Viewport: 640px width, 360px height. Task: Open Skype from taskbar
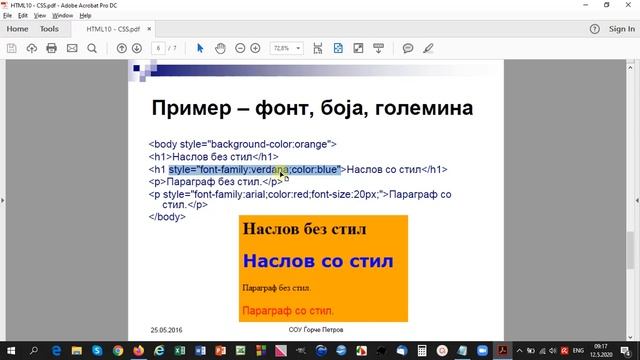(97, 351)
